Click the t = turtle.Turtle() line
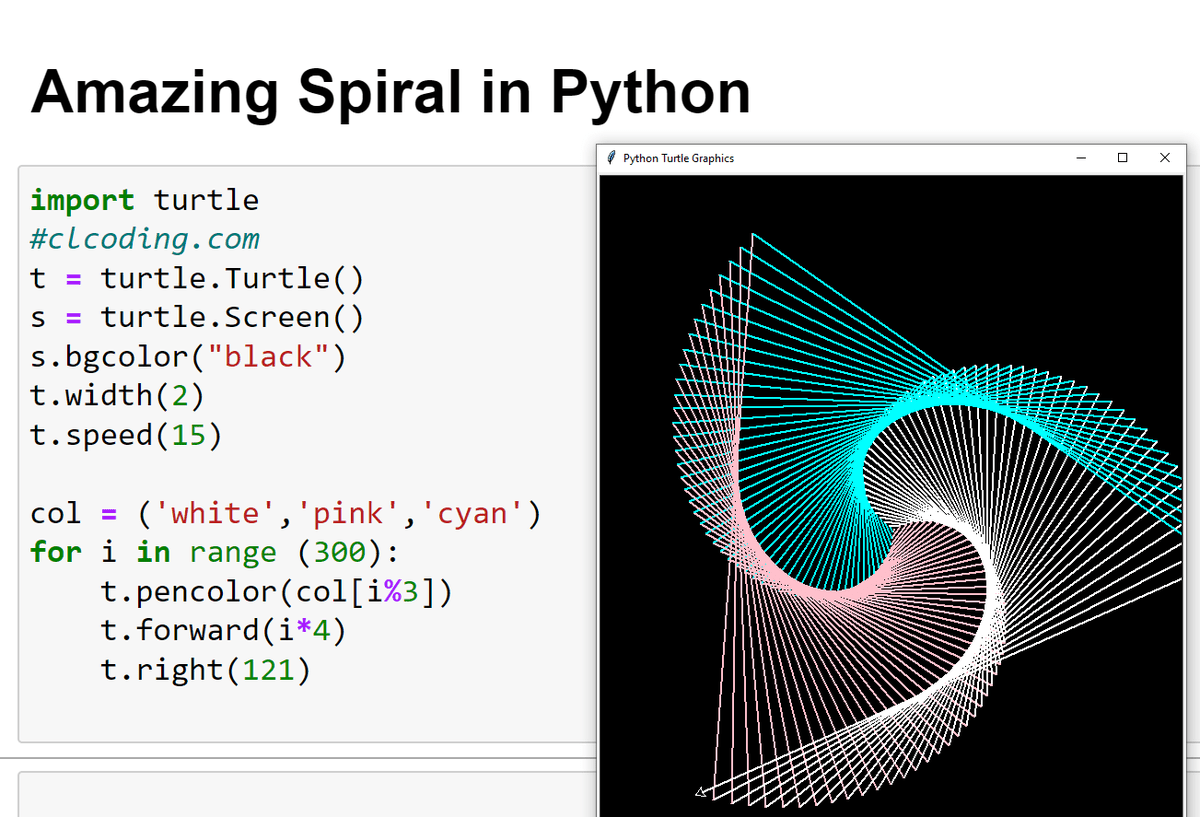This screenshot has width=1200, height=817. pos(197,278)
